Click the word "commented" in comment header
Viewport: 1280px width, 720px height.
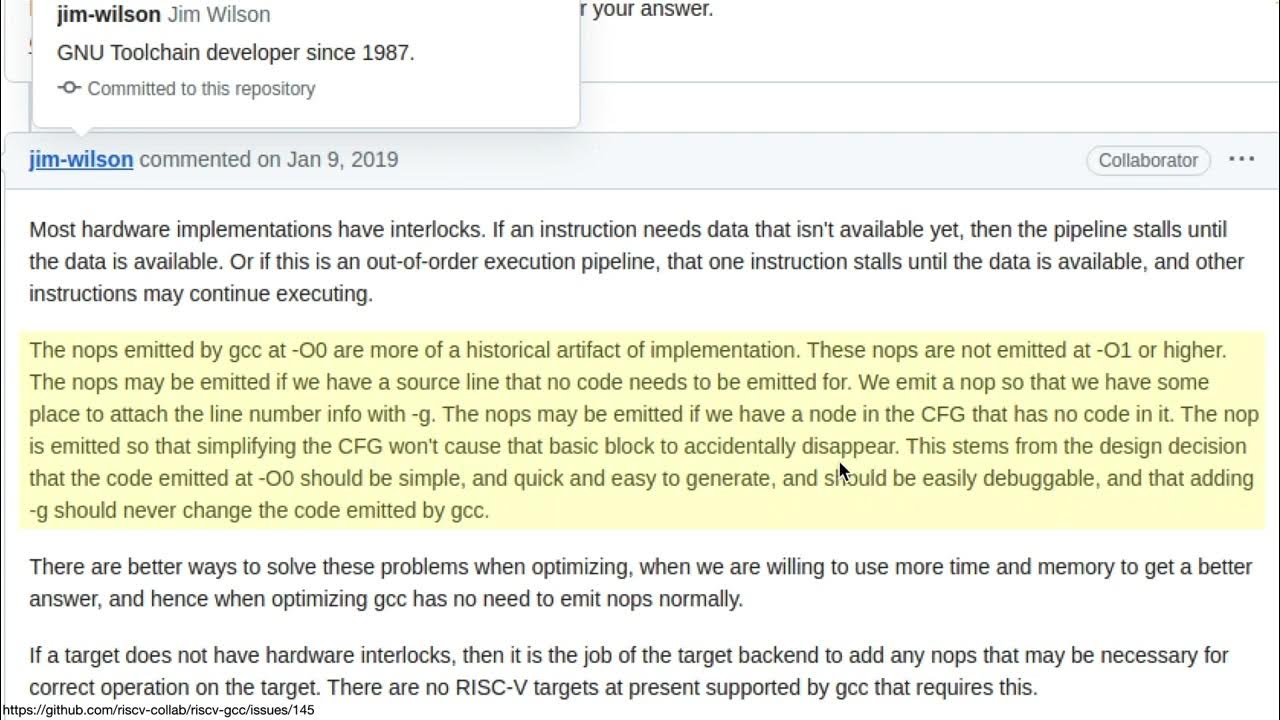point(194,159)
